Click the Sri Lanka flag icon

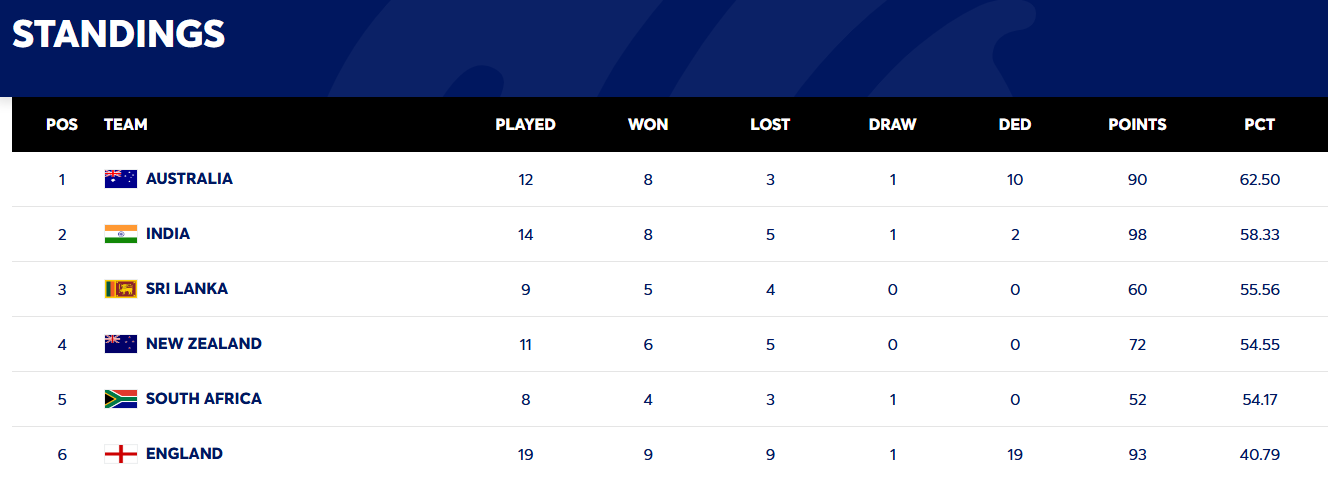tap(121, 289)
